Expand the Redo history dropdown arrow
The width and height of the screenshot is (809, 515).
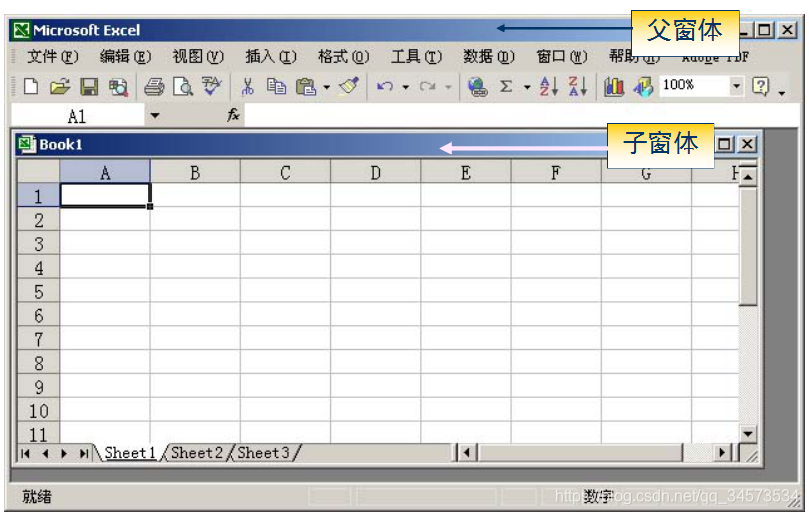pyautogui.click(x=448, y=87)
